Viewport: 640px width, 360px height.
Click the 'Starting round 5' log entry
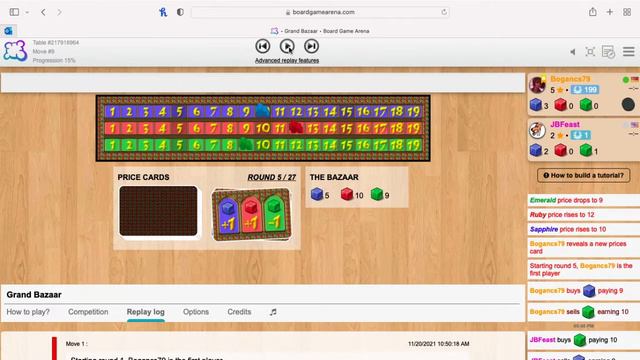584,269
